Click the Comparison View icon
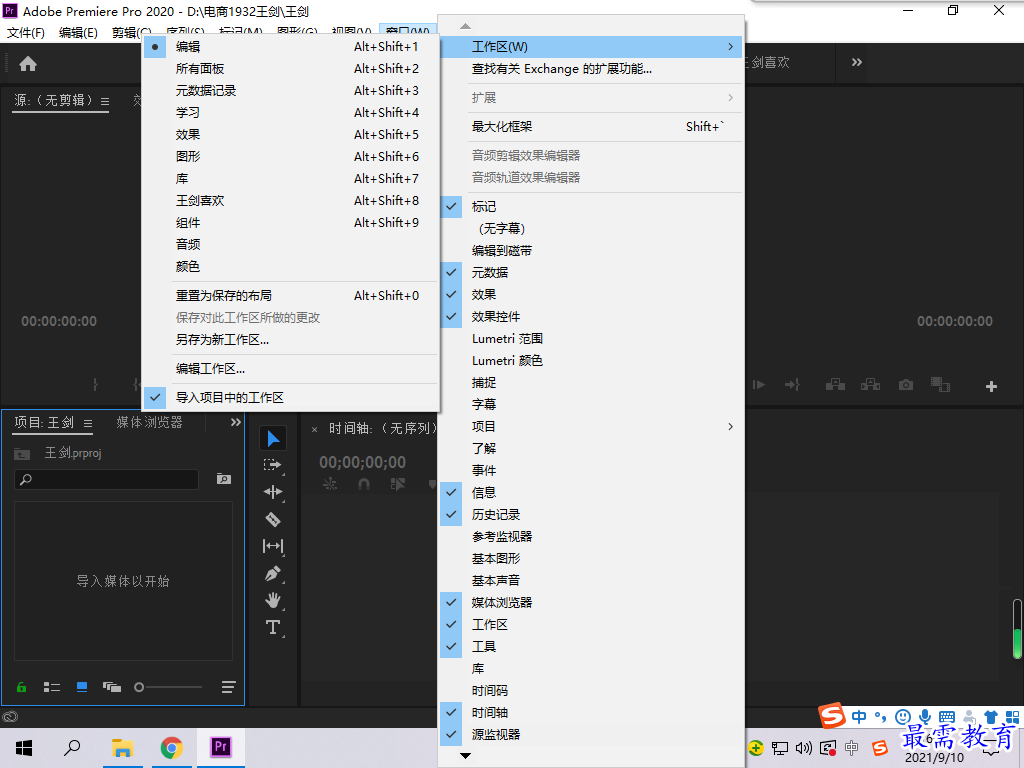Screen dimensions: 1024x768 tap(940, 385)
